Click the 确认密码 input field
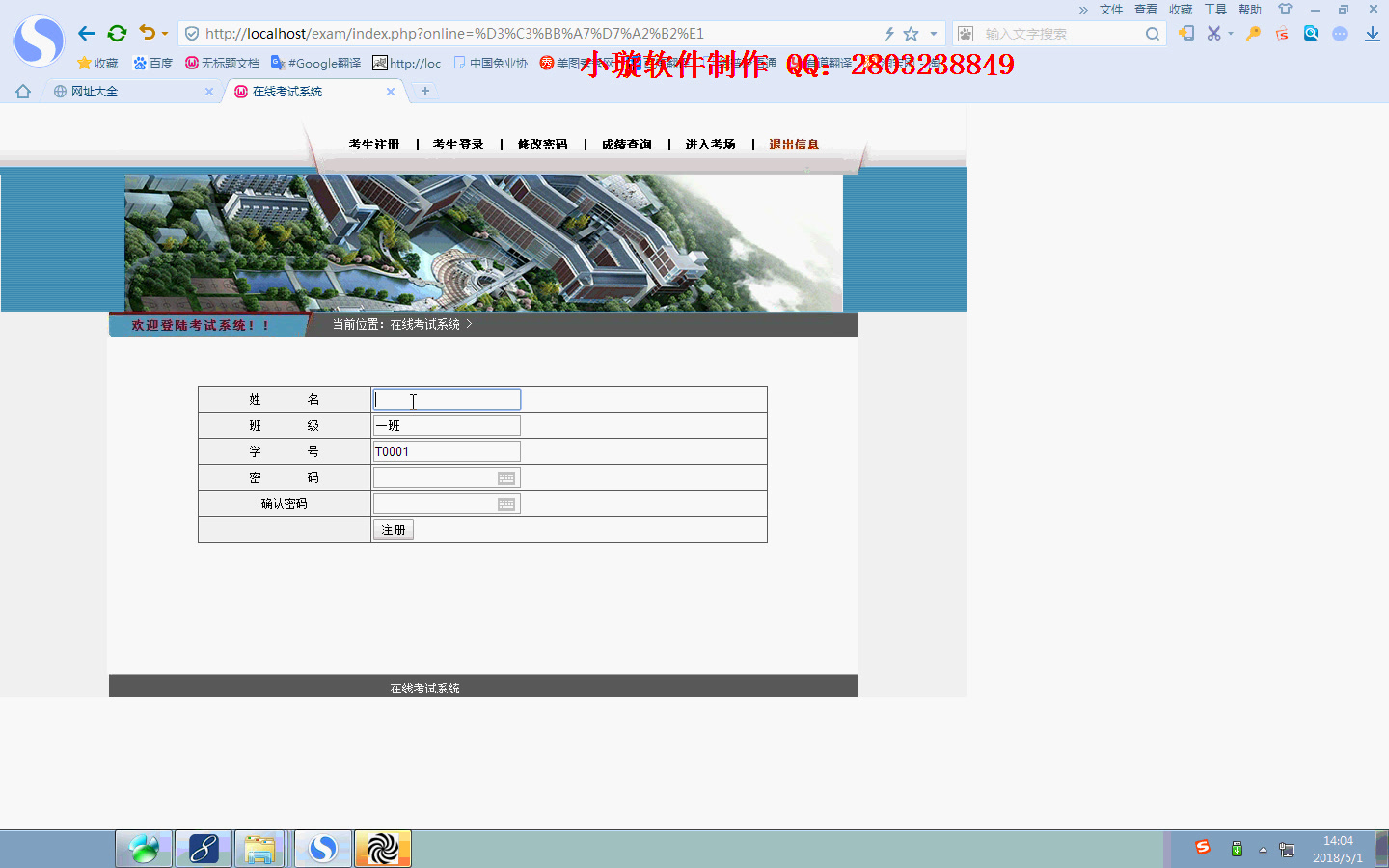This screenshot has height=868, width=1389. [447, 503]
